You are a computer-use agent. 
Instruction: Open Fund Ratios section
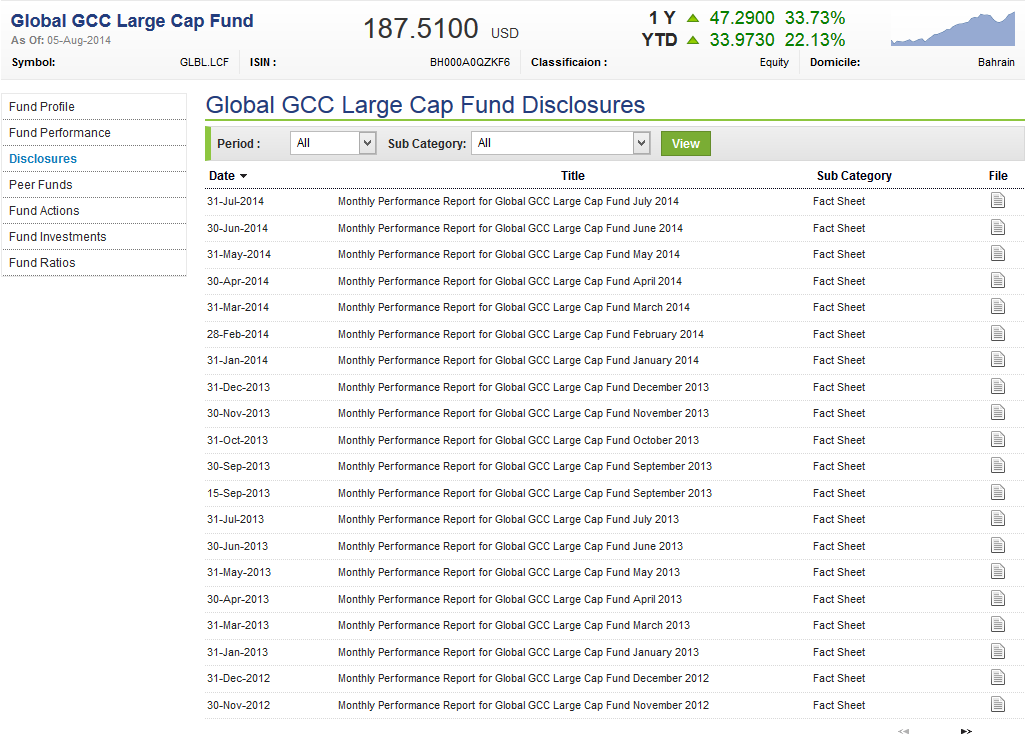(x=42, y=262)
